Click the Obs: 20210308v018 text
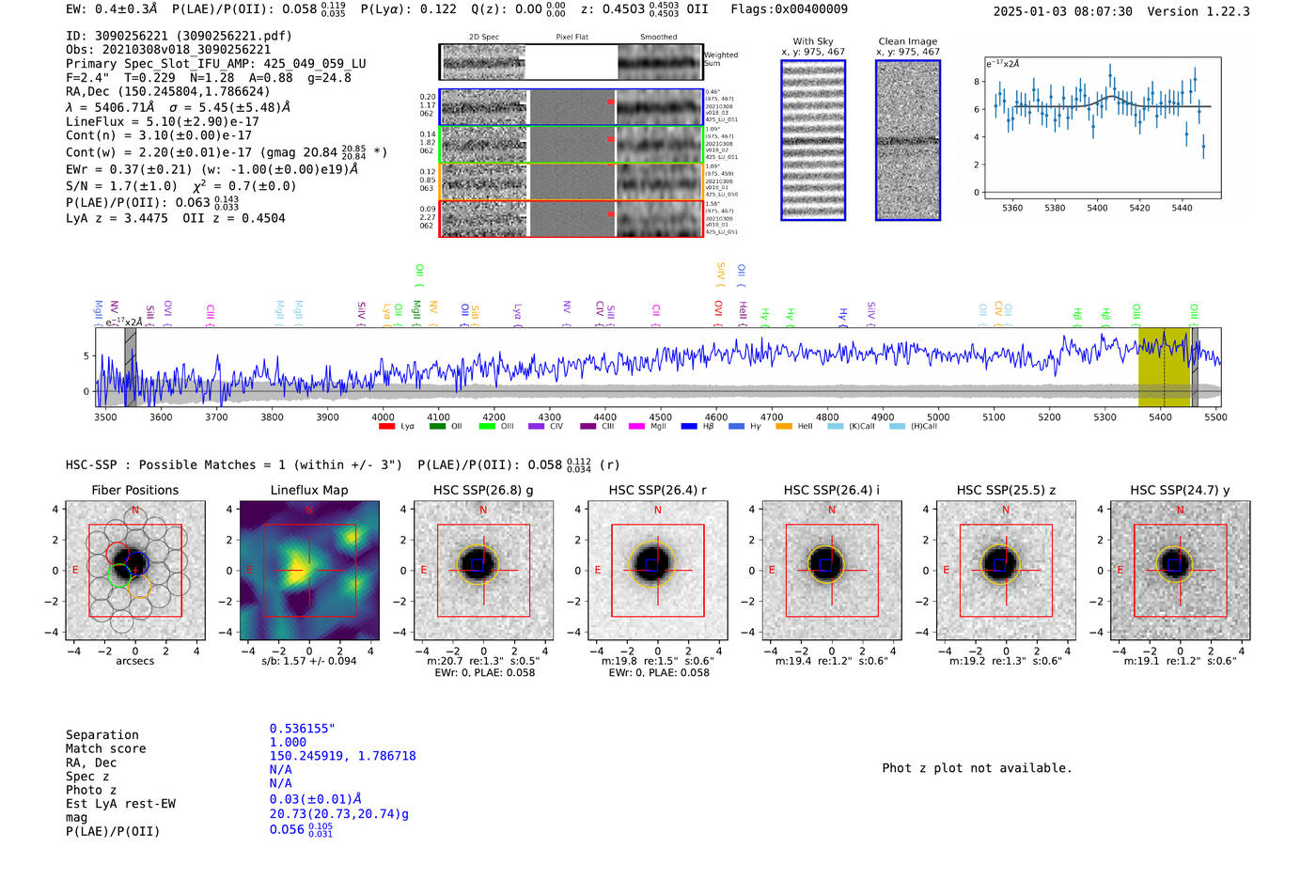 coord(168,50)
